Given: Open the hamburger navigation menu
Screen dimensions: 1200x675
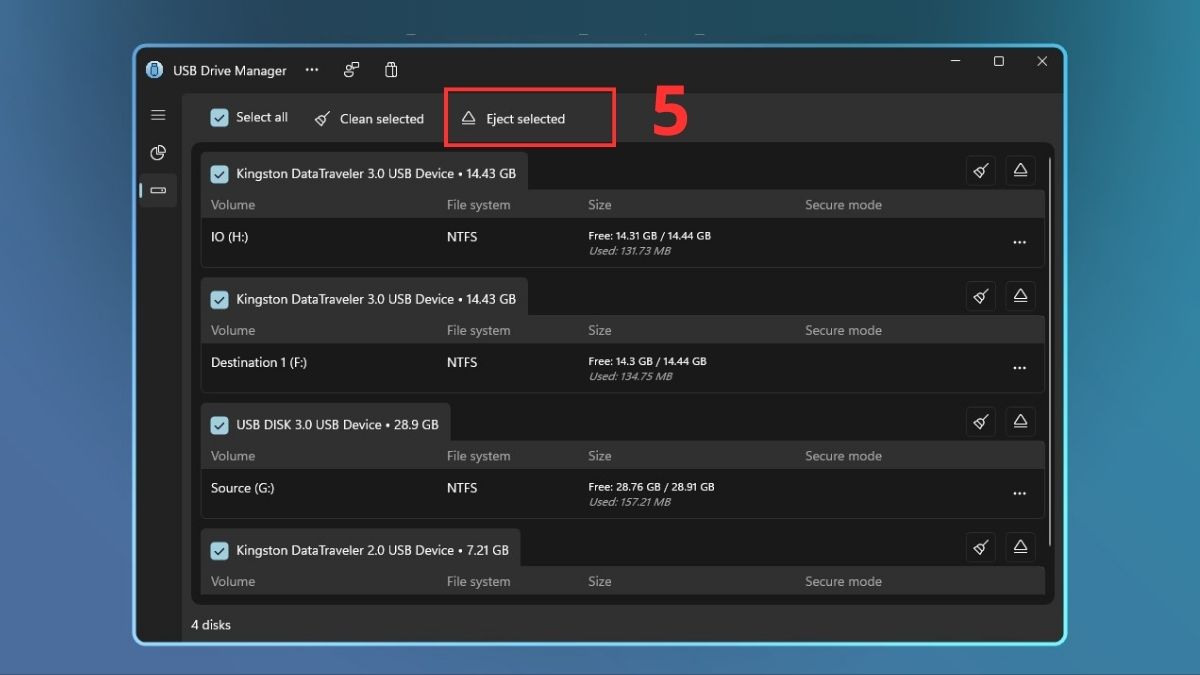Looking at the screenshot, I should pyautogui.click(x=158, y=115).
